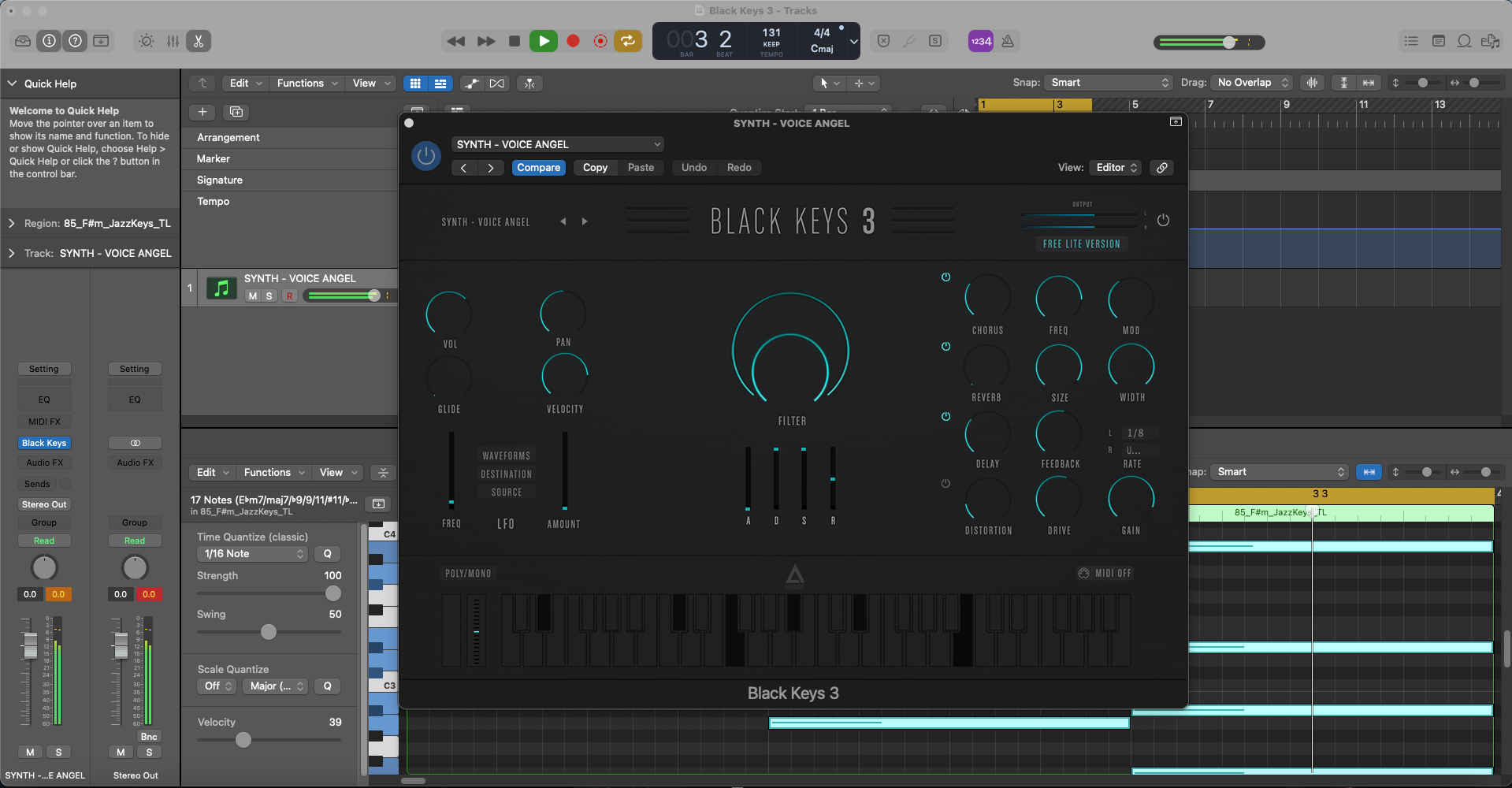Viewport: 1512px width, 788px height.
Task: Click the Library inbox icon
Action: point(23,41)
